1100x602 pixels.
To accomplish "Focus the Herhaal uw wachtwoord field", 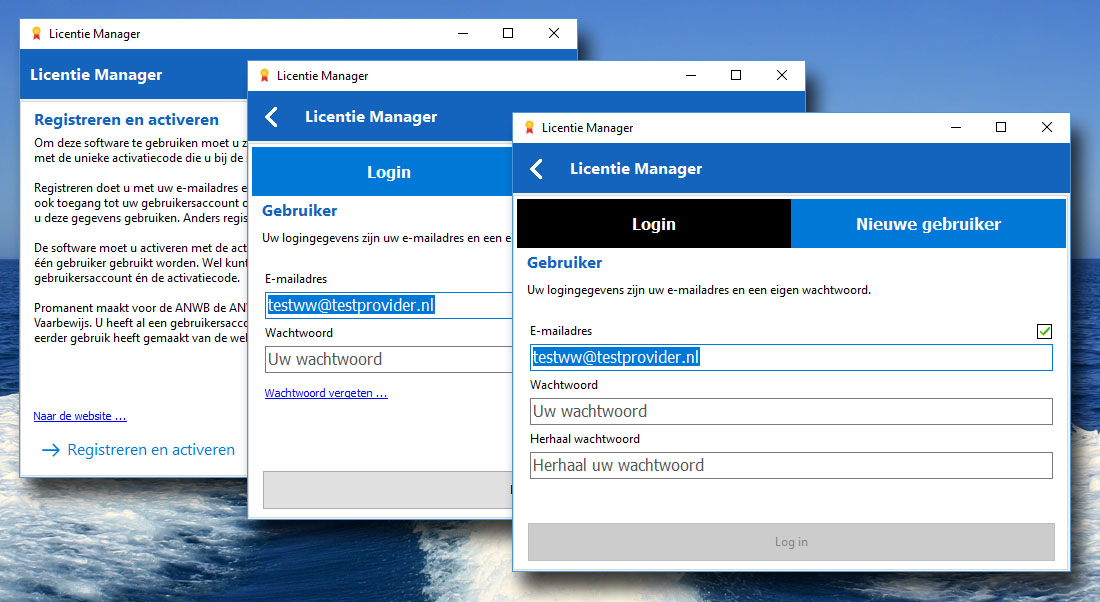I will pos(790,465).
